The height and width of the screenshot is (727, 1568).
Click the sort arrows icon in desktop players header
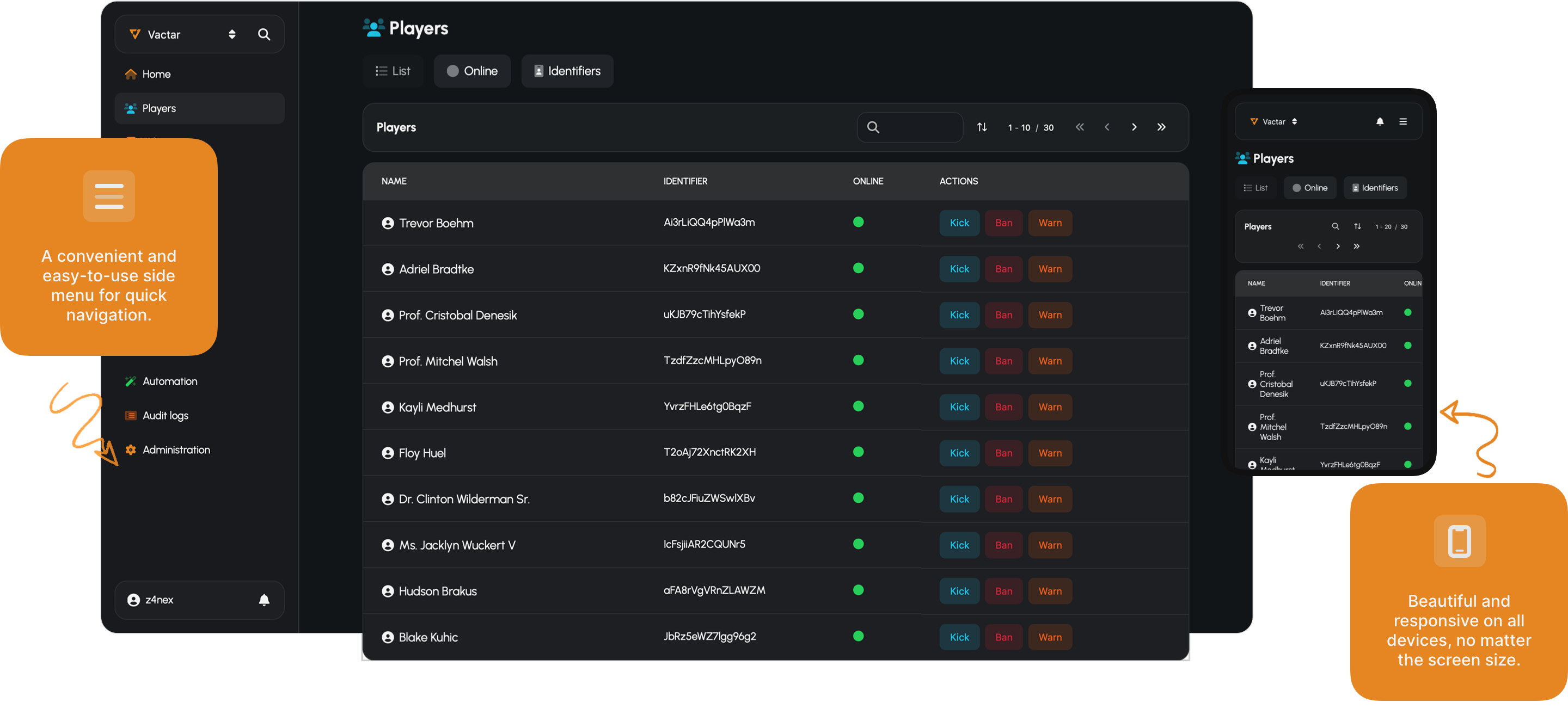pyautogui.click(x=982, y=127)
